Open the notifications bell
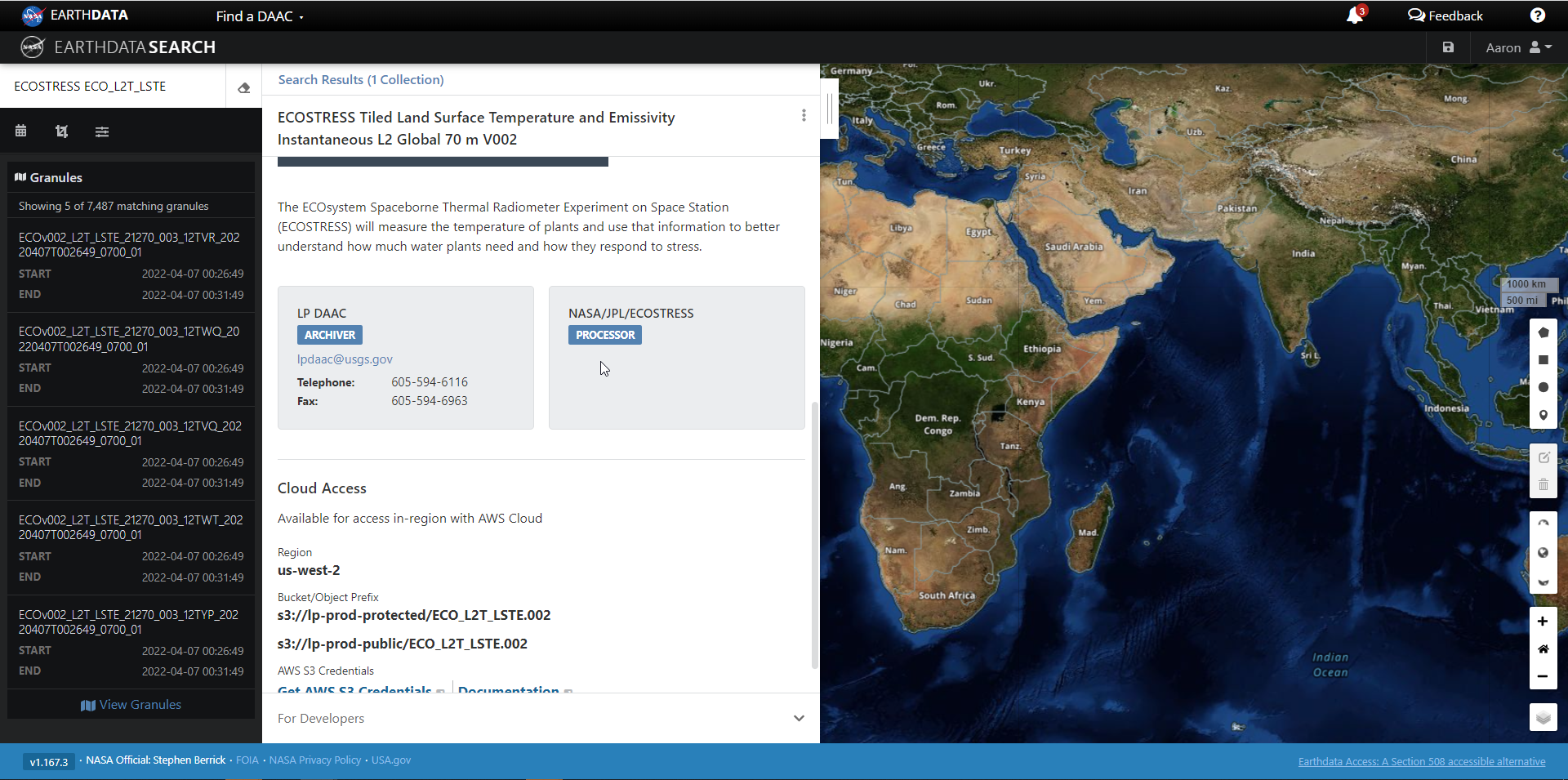1568x780 pixels. pos(1355,16)
